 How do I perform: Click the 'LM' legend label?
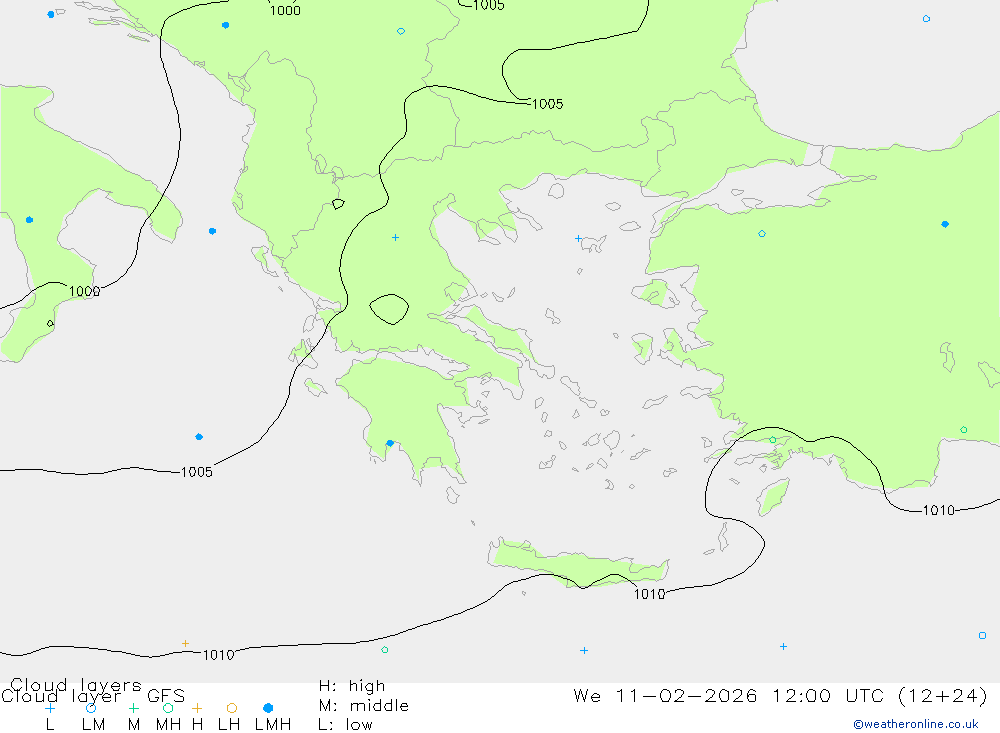click(94, 725)
